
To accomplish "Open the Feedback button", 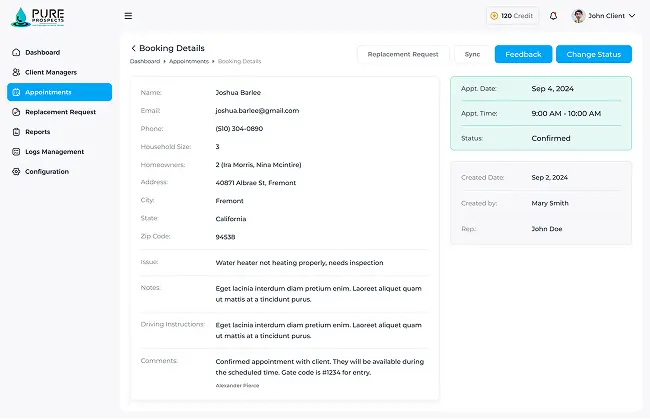I will (x=523, y=54).
